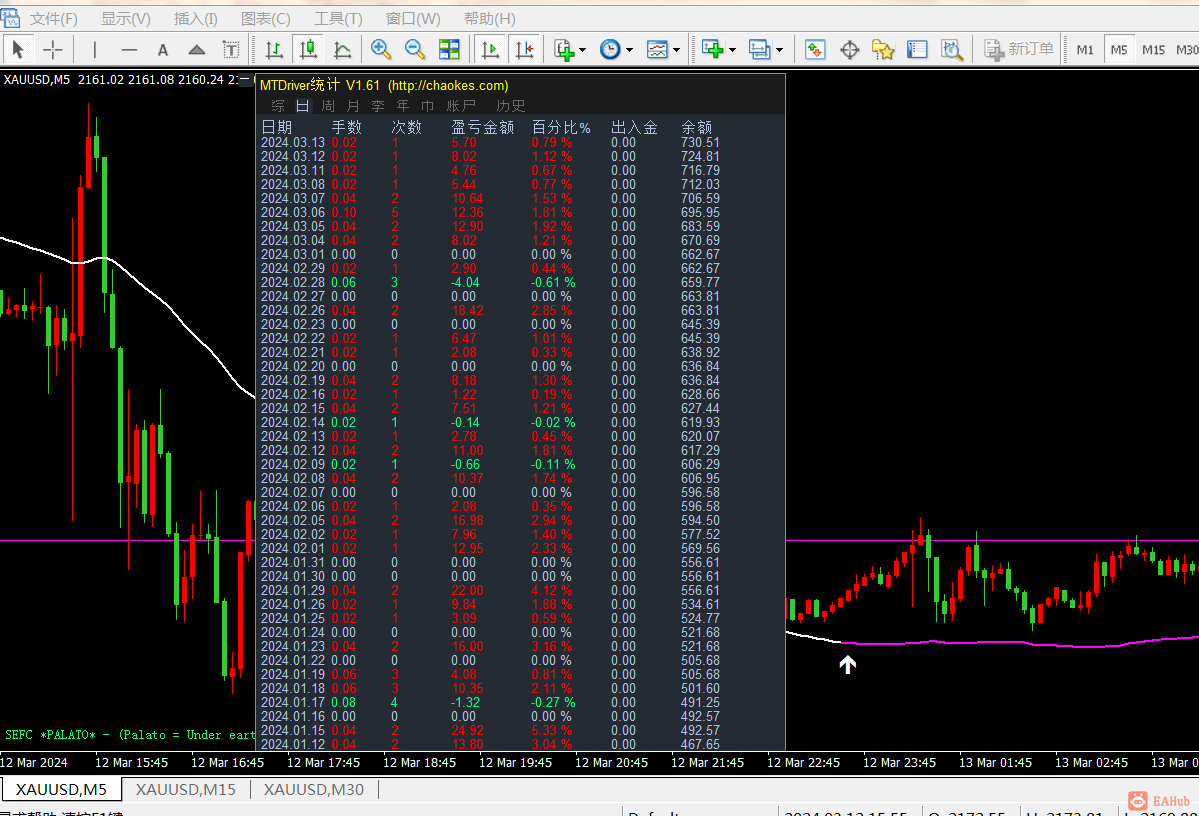Viewport: 1199px width, 816px height.
Task: Choose the triangle shape tool
Action: 197,50
